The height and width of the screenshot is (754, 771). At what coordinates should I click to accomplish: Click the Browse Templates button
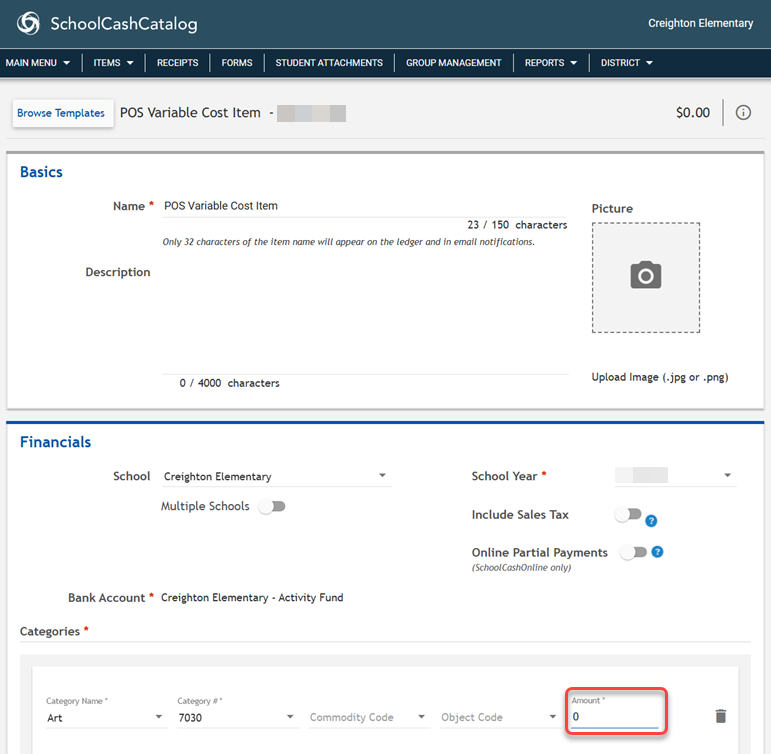pos(61,113)
